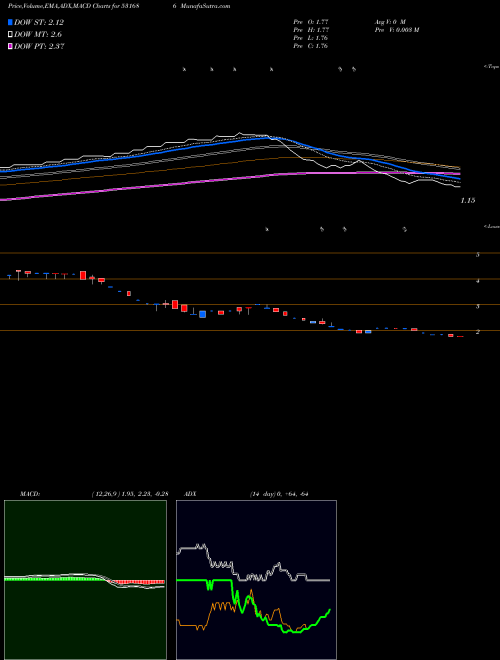Screen dimensions: 500x660
Task: Click the 'Pre C: 1.76' value
Action: 311,46
